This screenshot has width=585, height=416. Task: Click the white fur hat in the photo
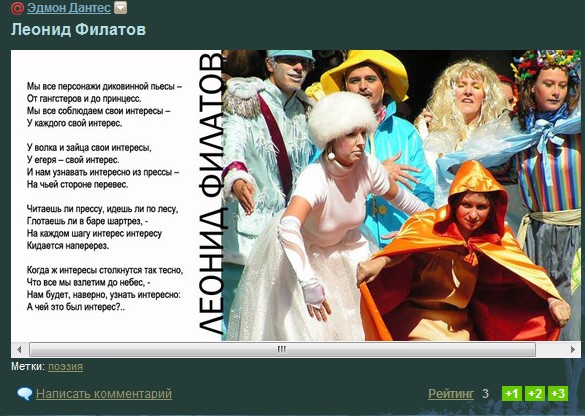pos(342,118)
